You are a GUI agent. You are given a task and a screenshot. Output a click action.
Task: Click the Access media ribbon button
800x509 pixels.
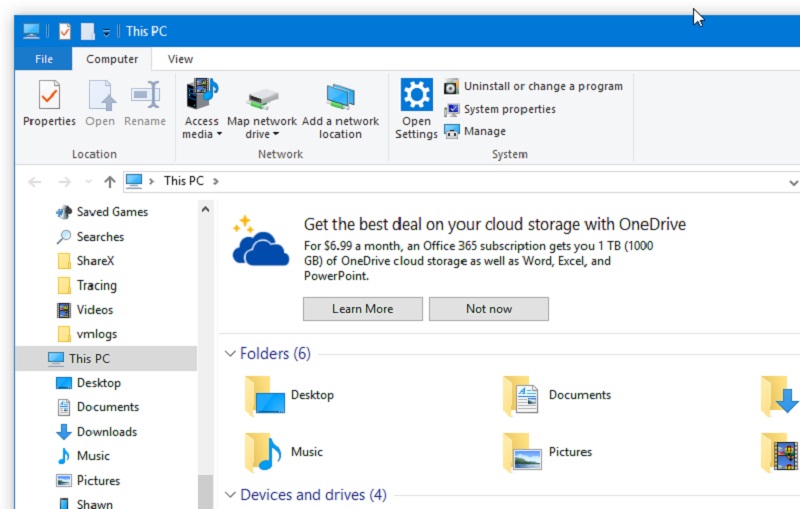coord(202,109)
